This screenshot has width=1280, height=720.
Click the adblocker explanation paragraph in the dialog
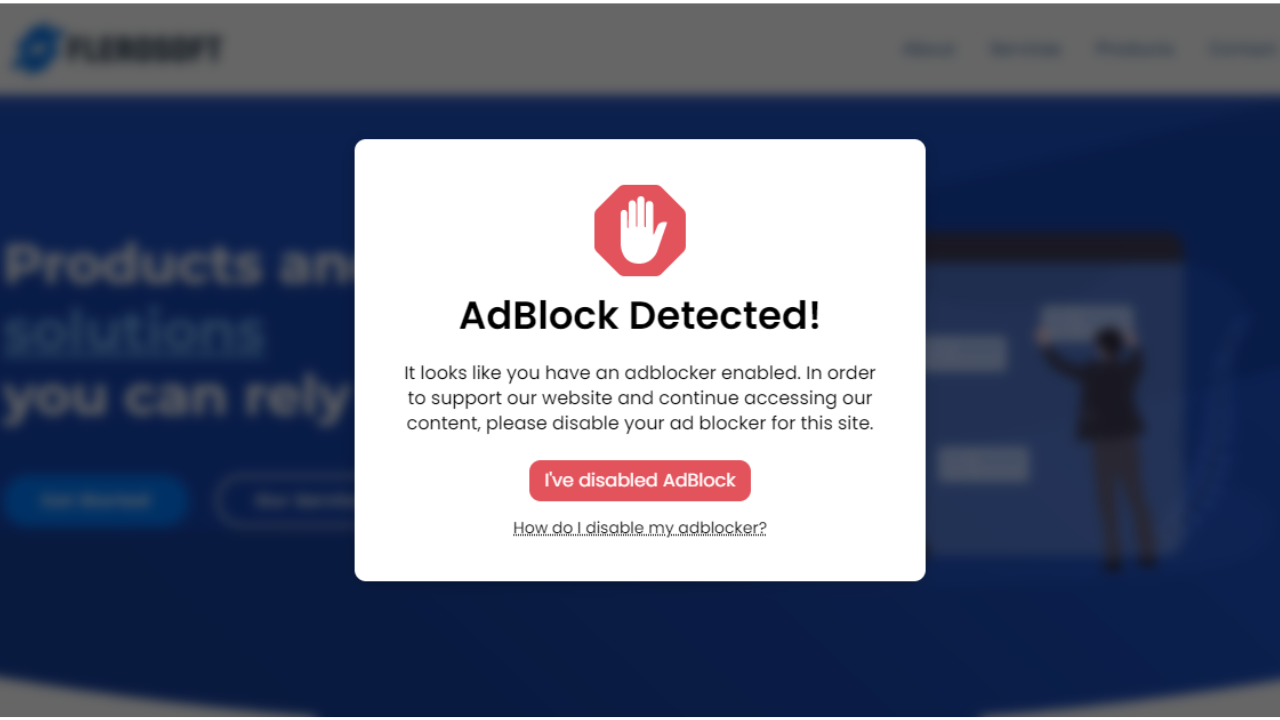click(640, 398)
